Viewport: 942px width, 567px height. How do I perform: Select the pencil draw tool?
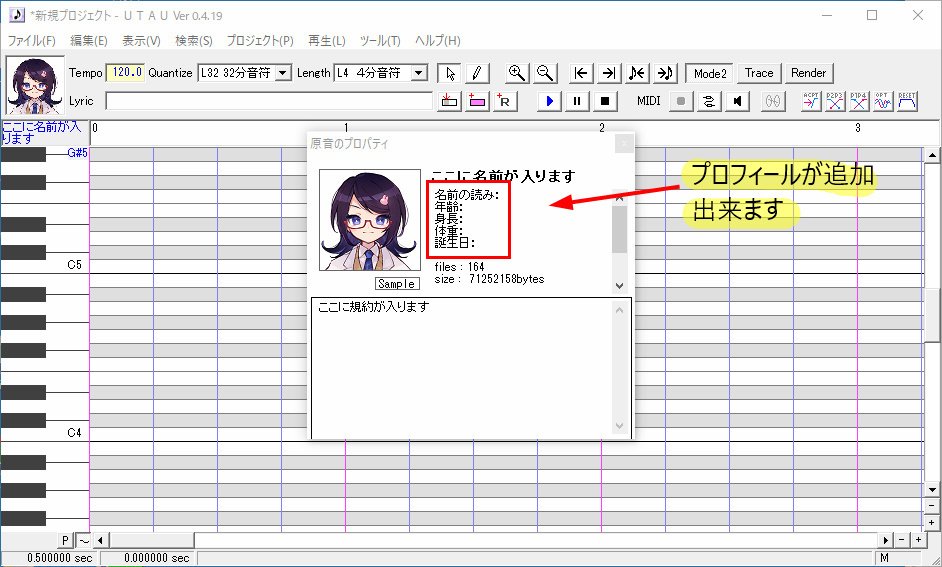[477, 73]
